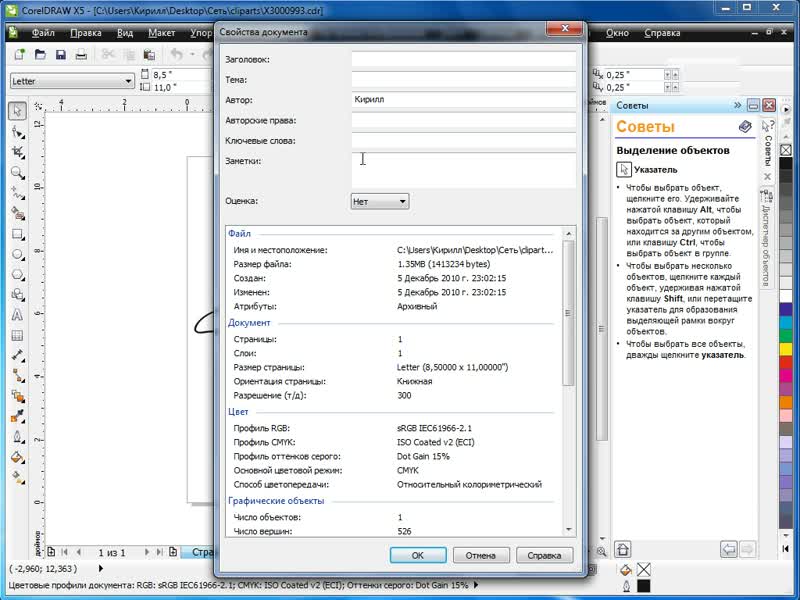Screen dimensions: 800x600
Task: Go to previous page arrow in navigator
Action: pos(79,552)
